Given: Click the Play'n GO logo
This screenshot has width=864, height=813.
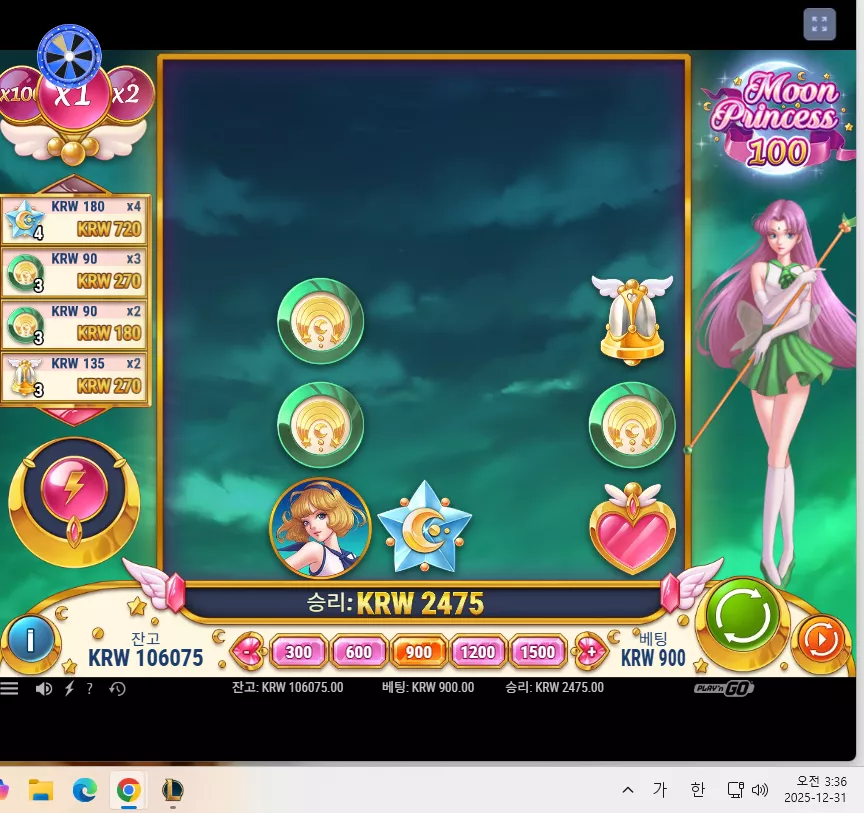Looking at the screenshot, I should pos(723,688).
